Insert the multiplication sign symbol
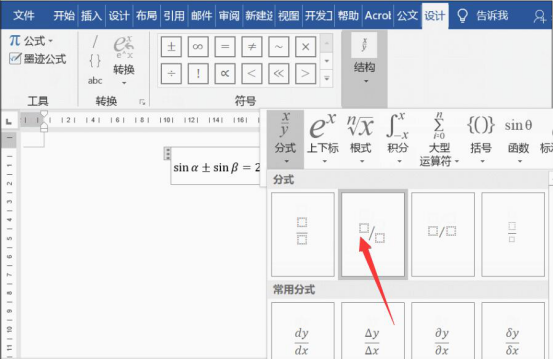Screen dimensions: 554x360 (x=306, y=47)
